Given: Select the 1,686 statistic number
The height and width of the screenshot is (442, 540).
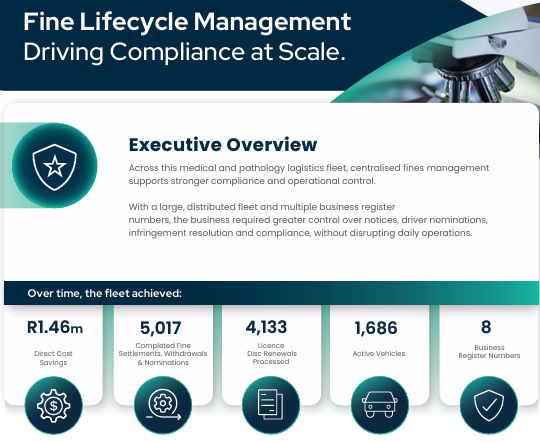Looking at the screenshot, I should (x=376, y=328).
